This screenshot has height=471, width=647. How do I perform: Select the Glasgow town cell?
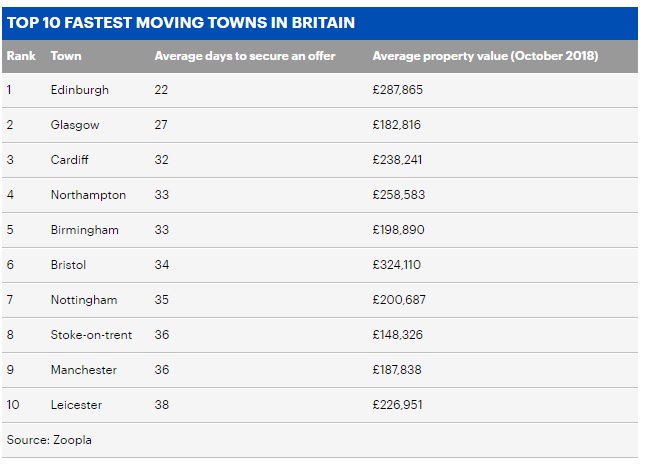(x=76, y=125)
